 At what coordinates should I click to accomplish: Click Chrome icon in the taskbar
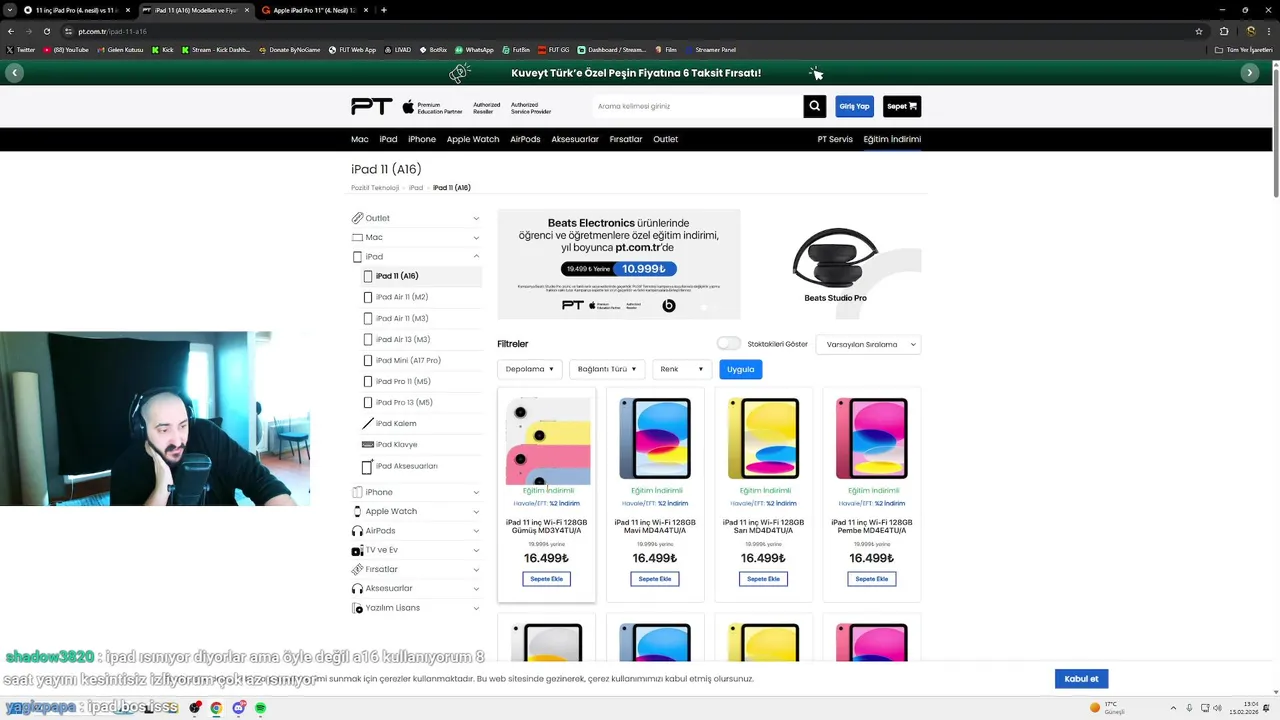pos(216,708)
